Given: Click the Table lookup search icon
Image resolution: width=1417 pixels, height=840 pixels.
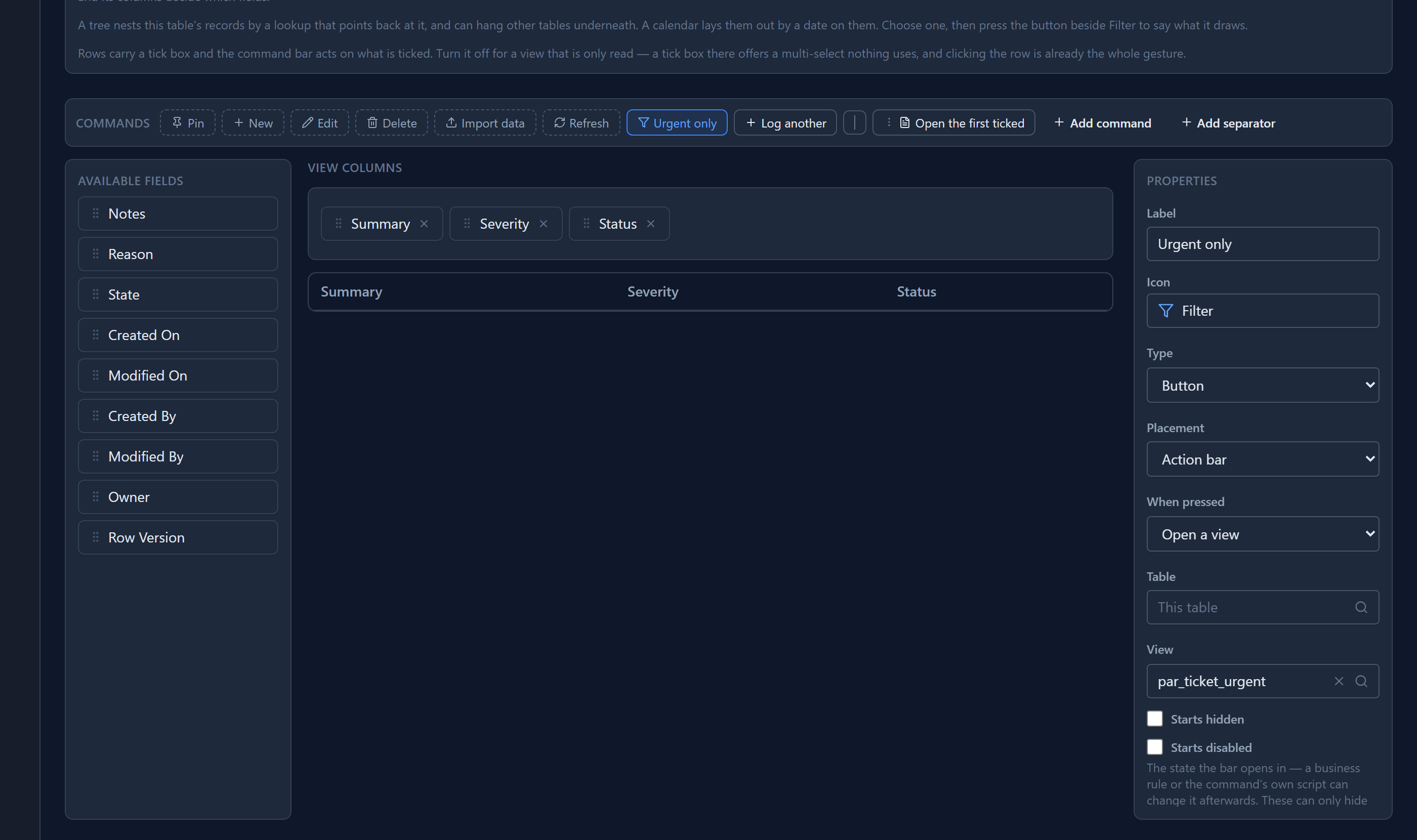Looking at the screenshot, I should [x=1361, y=607].
